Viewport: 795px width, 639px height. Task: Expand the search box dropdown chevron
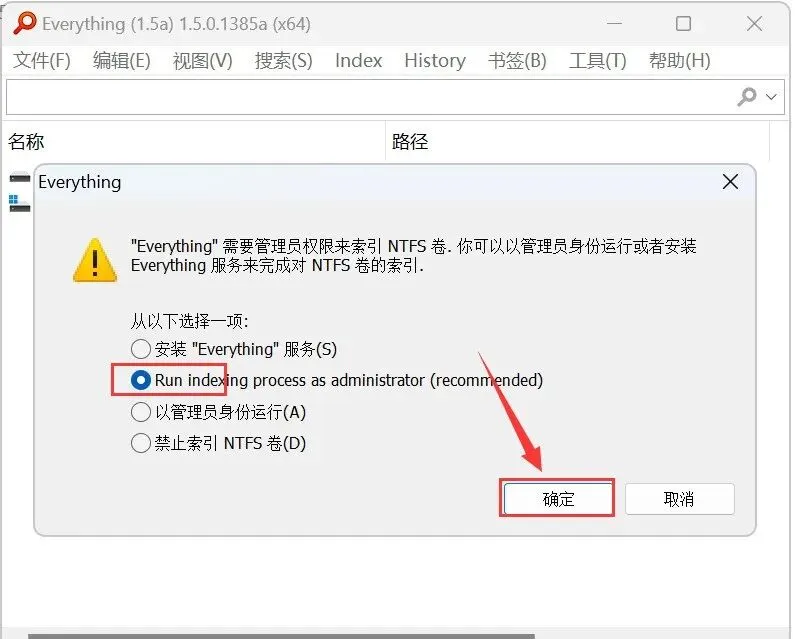(771, 96)
